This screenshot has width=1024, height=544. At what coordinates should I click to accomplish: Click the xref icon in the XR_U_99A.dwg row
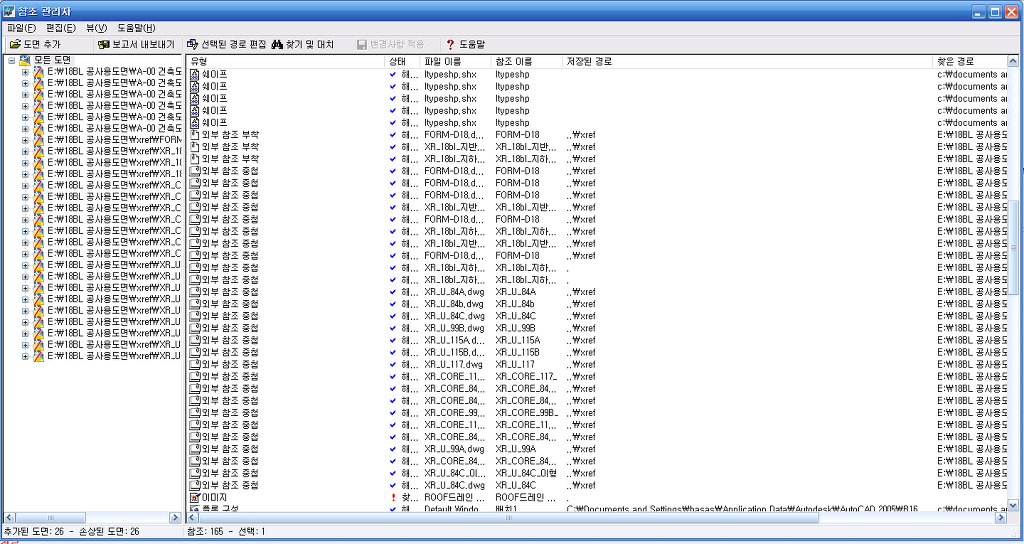195,449
